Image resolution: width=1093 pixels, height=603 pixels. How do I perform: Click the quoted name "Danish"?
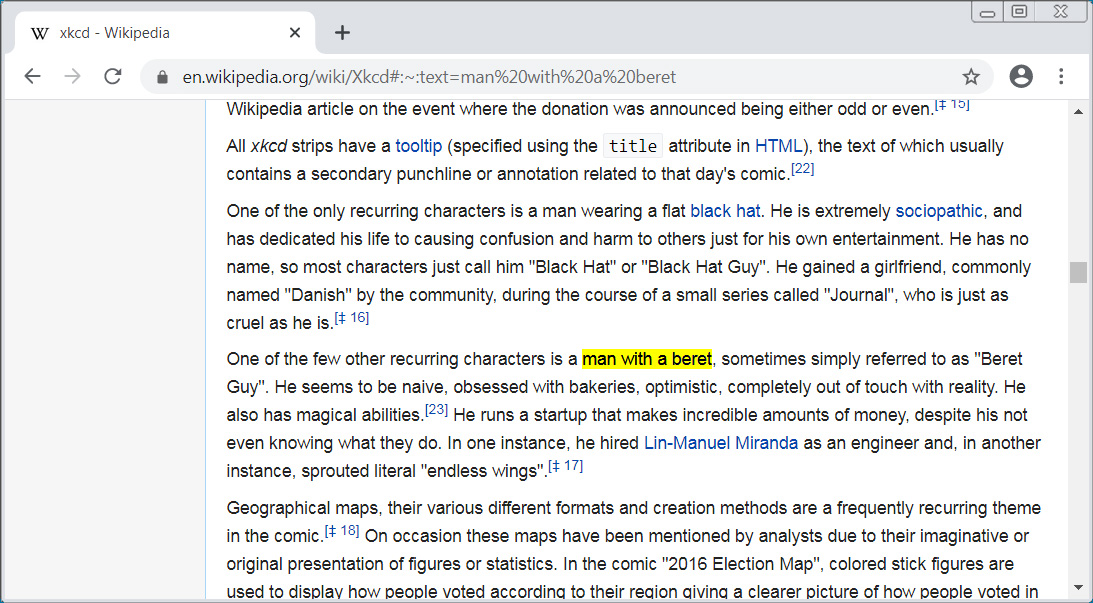click(318, 295)
